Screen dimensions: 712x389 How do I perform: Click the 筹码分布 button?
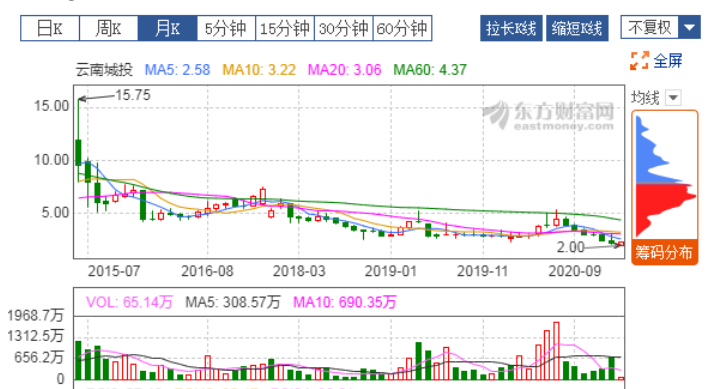[664, 252]
